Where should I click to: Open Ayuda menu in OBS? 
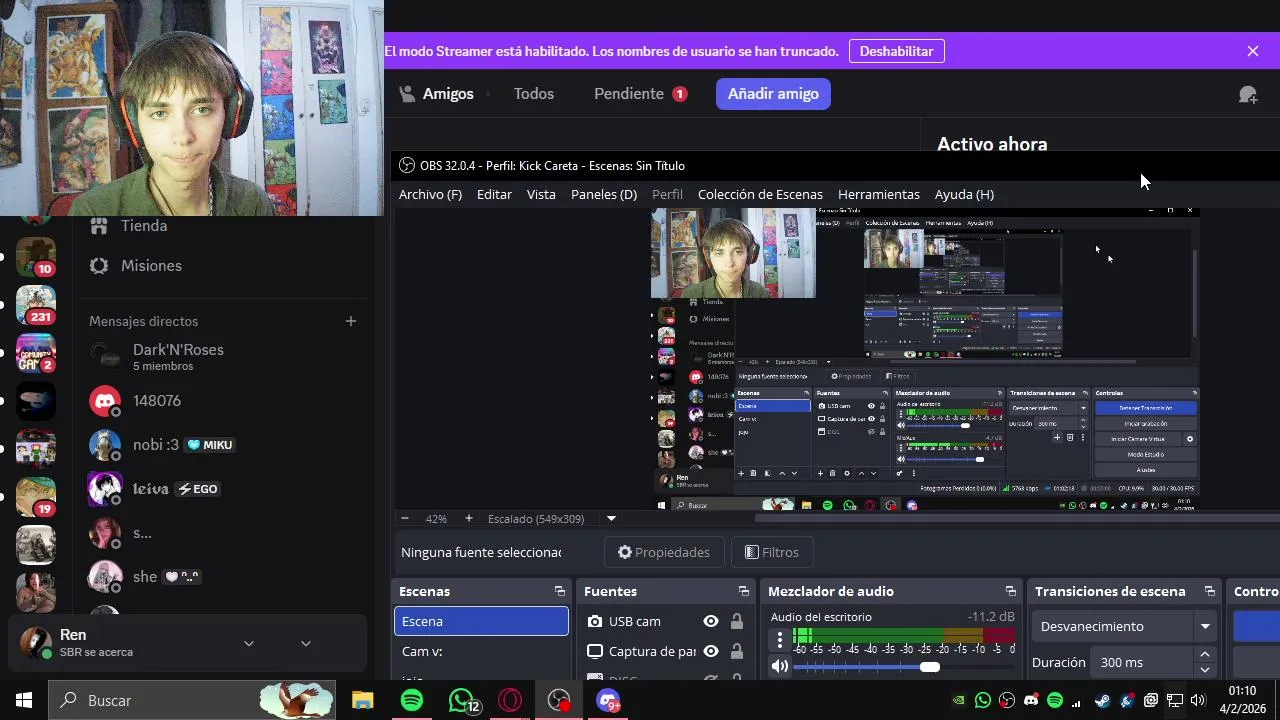[964, 195]
